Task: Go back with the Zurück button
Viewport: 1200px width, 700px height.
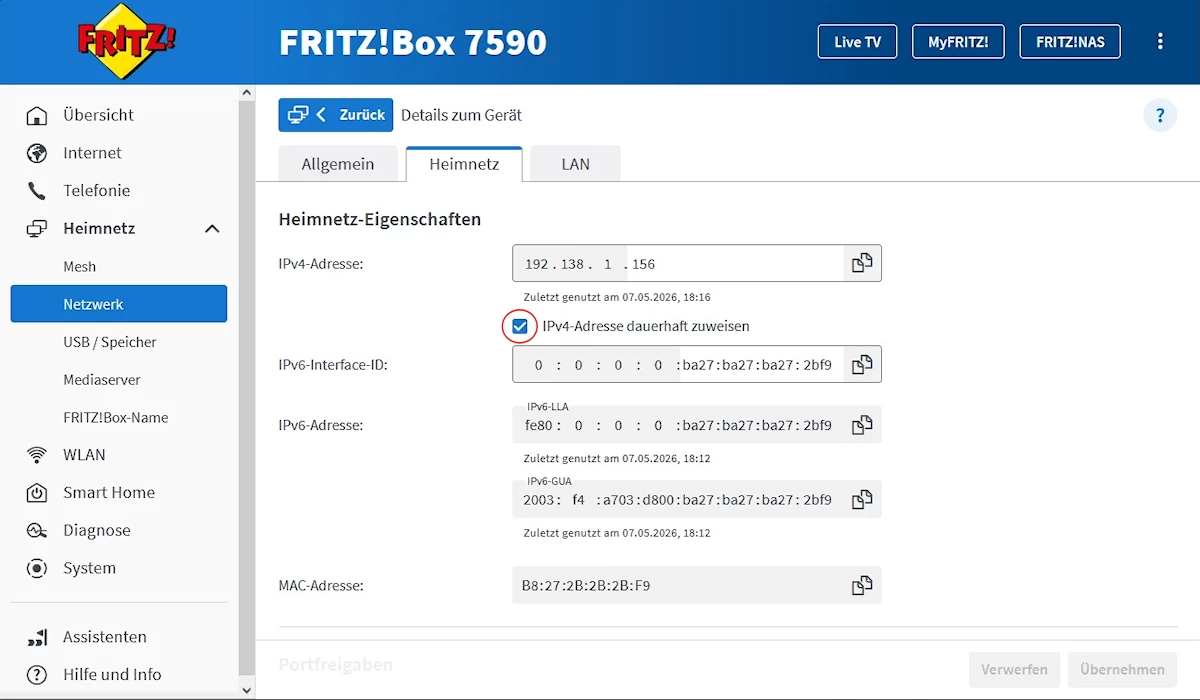Action: pyautogui.click(x=336, y=115)
